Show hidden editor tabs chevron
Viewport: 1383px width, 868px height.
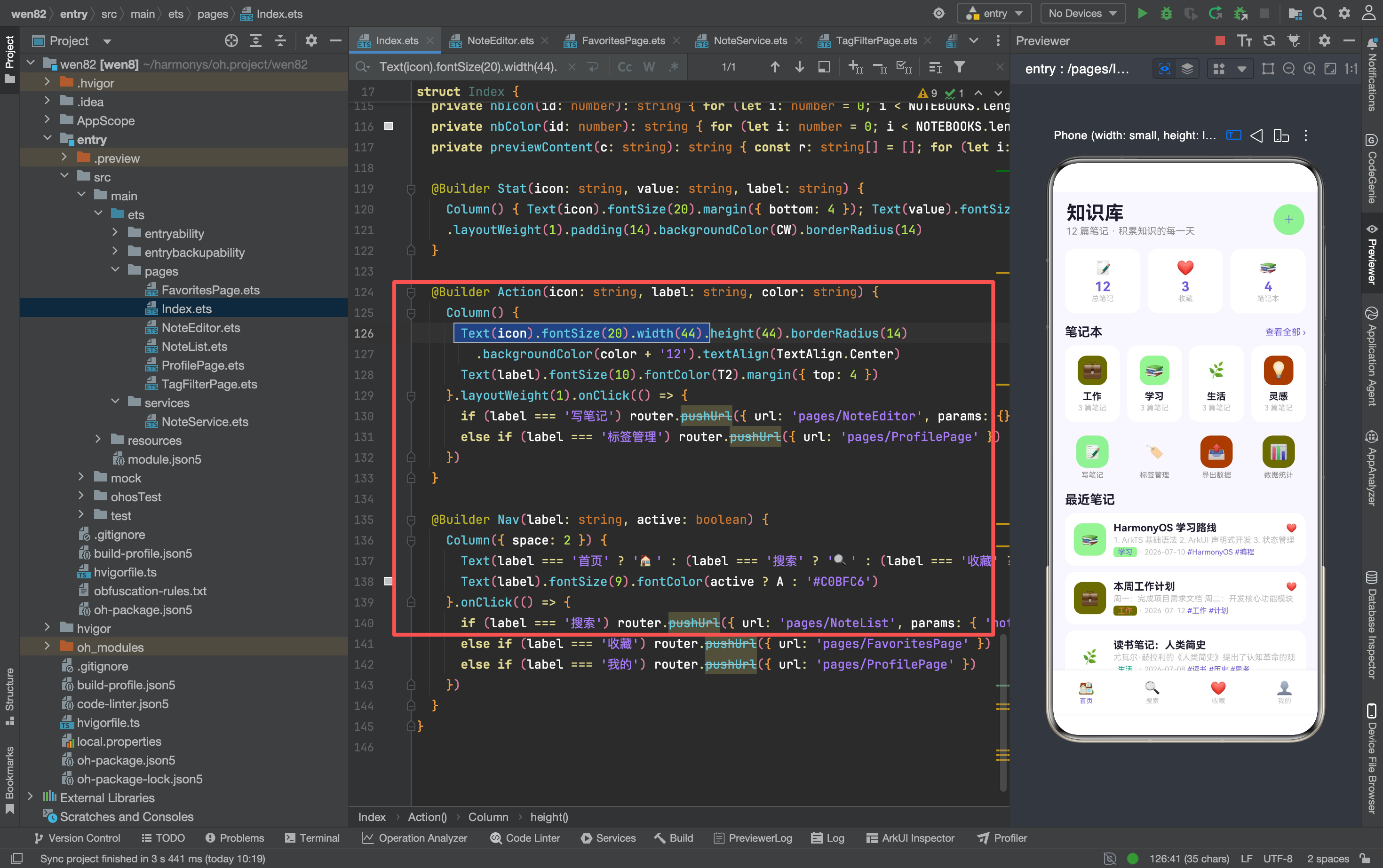973,40
